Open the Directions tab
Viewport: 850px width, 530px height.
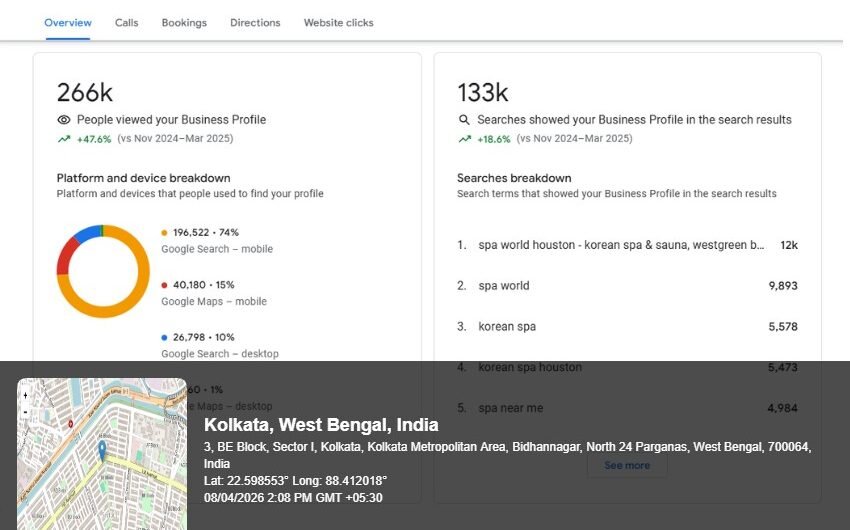[255, 23]
